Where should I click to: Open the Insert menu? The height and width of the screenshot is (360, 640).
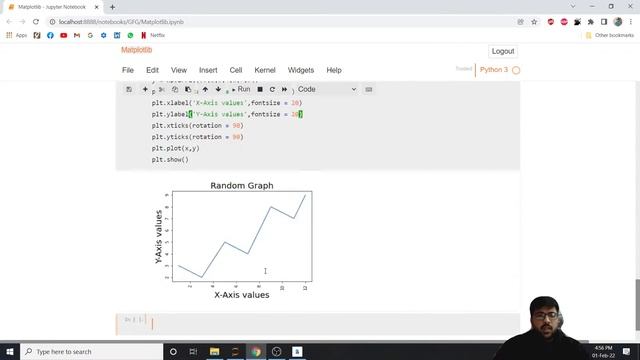tap(208, 70)
